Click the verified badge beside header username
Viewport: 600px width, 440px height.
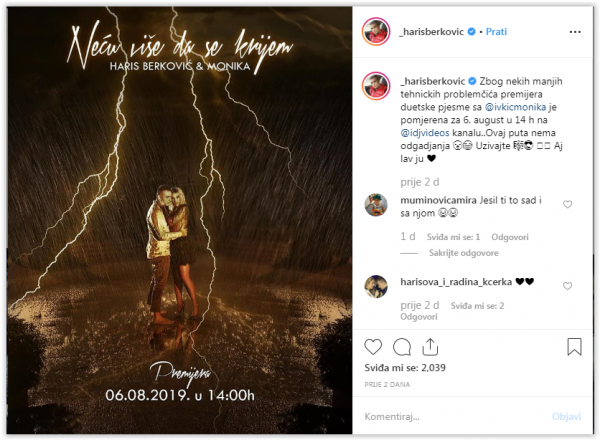pos(471,31)
